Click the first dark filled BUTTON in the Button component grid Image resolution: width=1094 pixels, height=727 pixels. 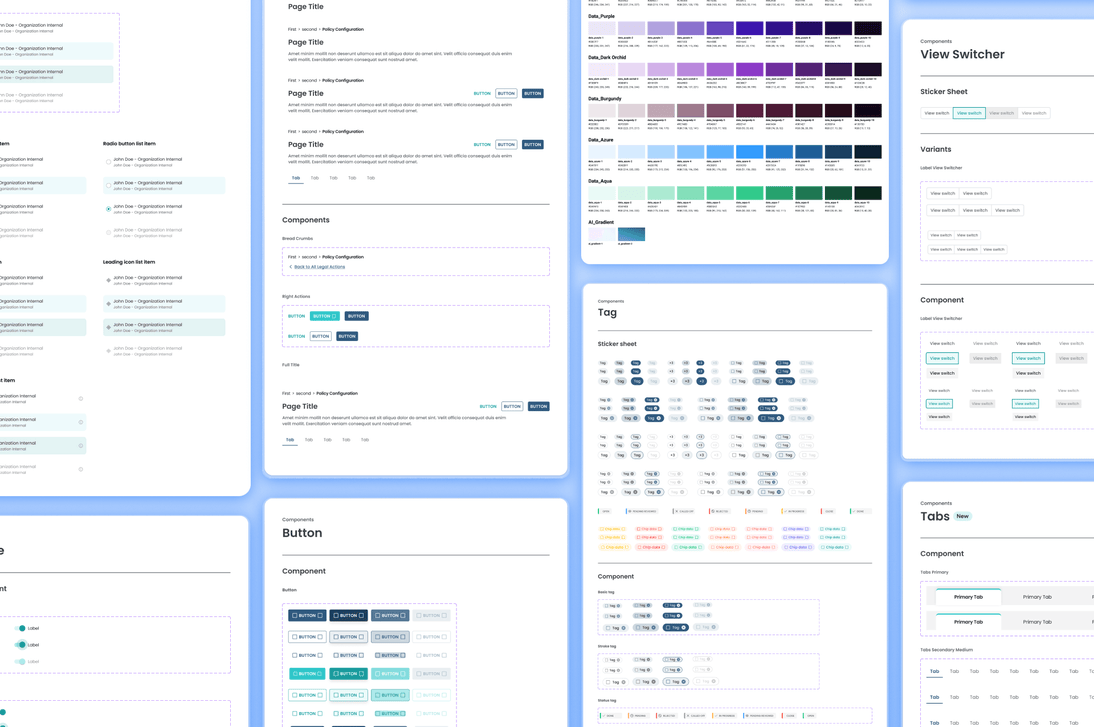307,615
